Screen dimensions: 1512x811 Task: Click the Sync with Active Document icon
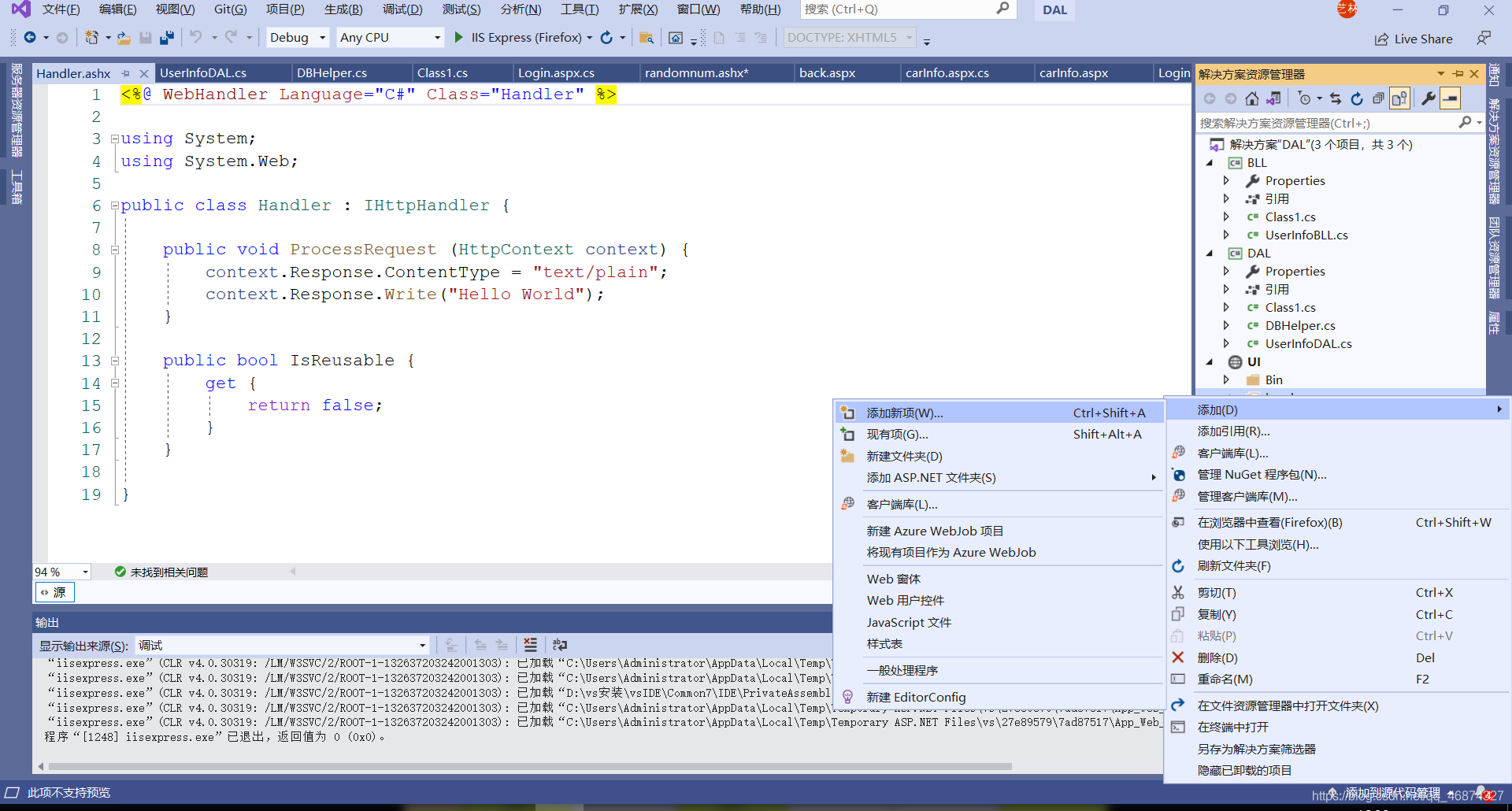point(1336,98)
